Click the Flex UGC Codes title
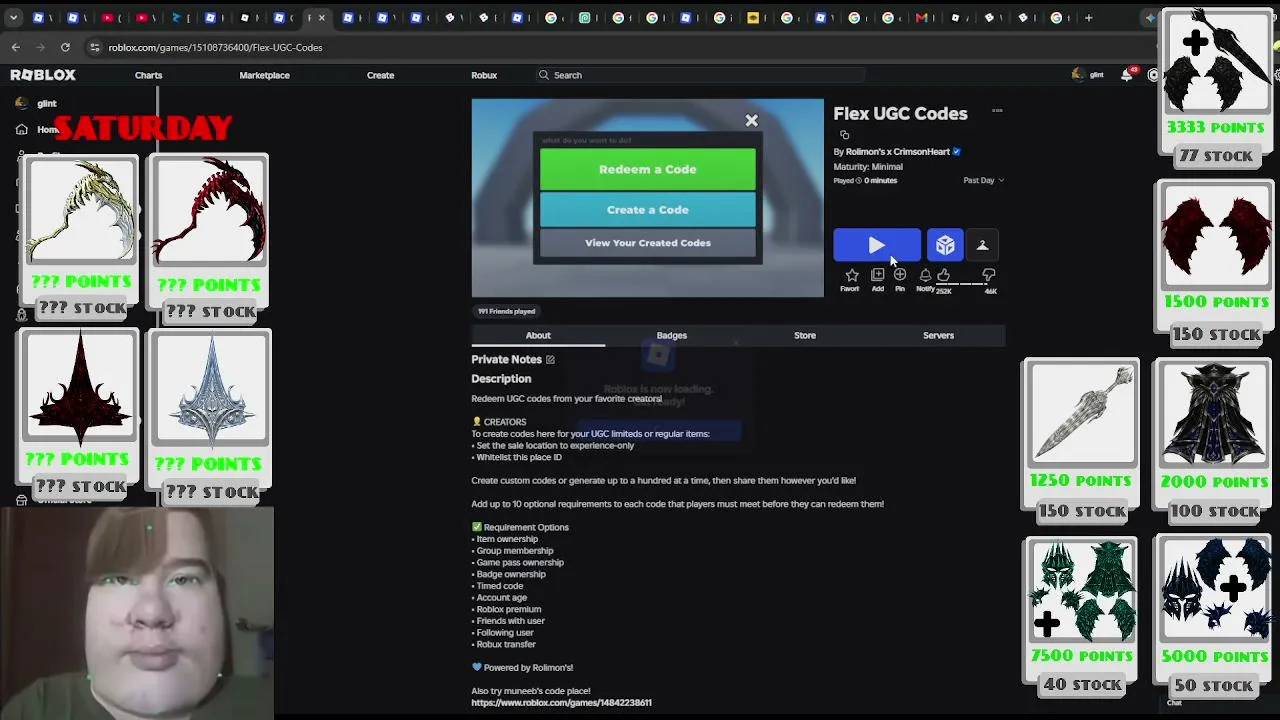This screenshot has width=1280, height=720. [x=900, y=114]
